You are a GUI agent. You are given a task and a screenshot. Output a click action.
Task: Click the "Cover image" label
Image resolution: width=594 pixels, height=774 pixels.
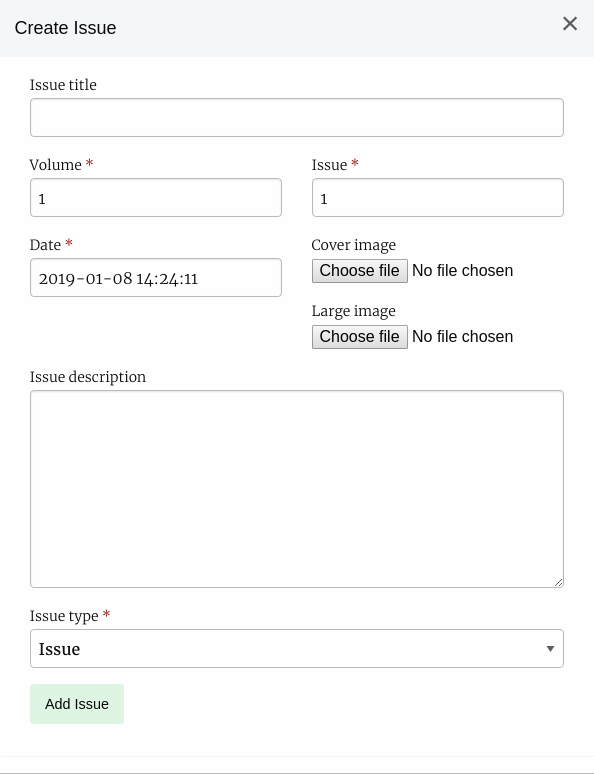click(354, 245)
